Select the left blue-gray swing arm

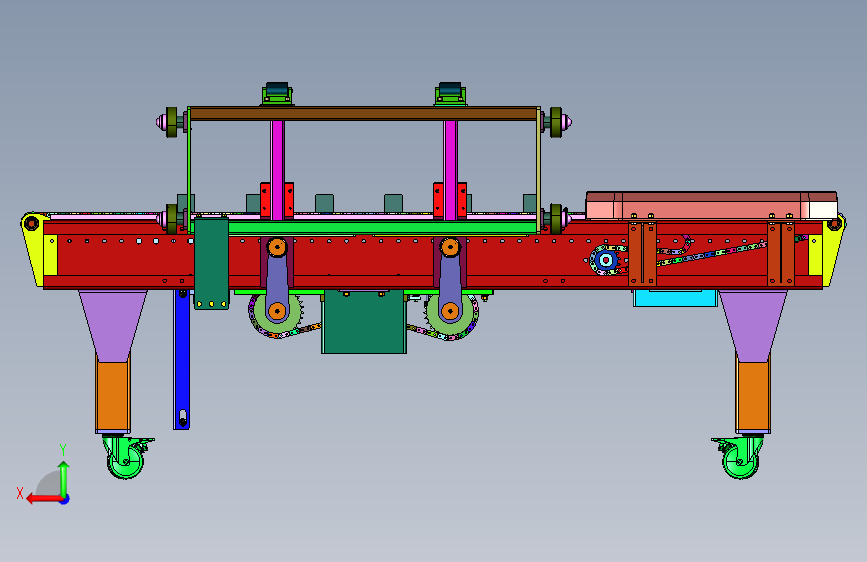click(277, 279)
